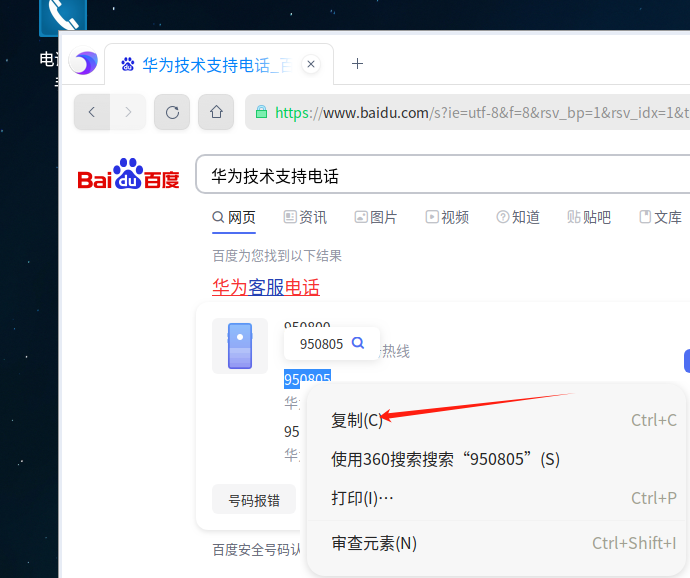Switch to 图片 search tab

coord(376,217)
